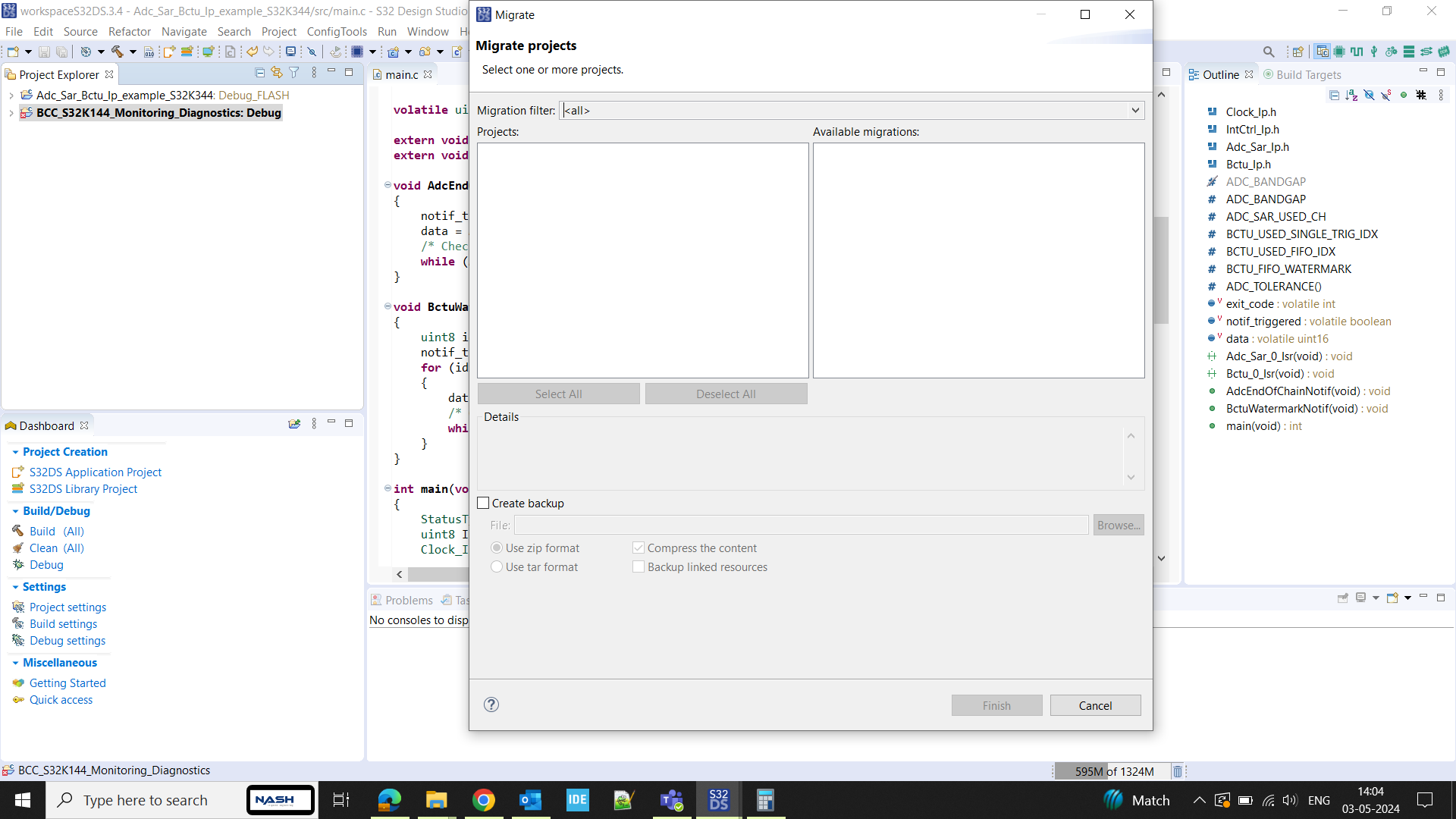Enable the Create backup checkbox

tap(483, 502)
